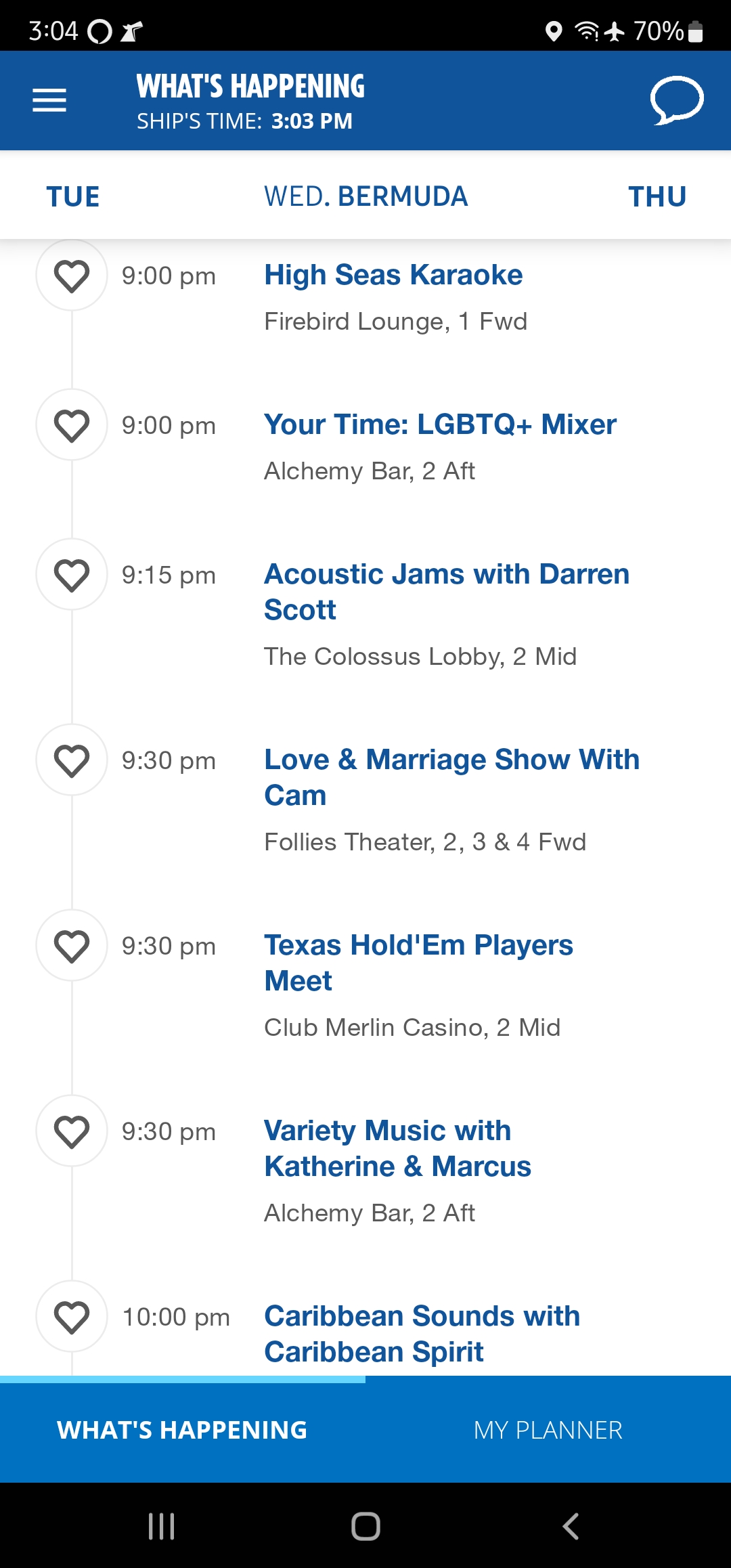Toggle heart for Your Time: LGBTQ+ Mixer
This screenshot has width=731, height=1568.
point(72,425)
